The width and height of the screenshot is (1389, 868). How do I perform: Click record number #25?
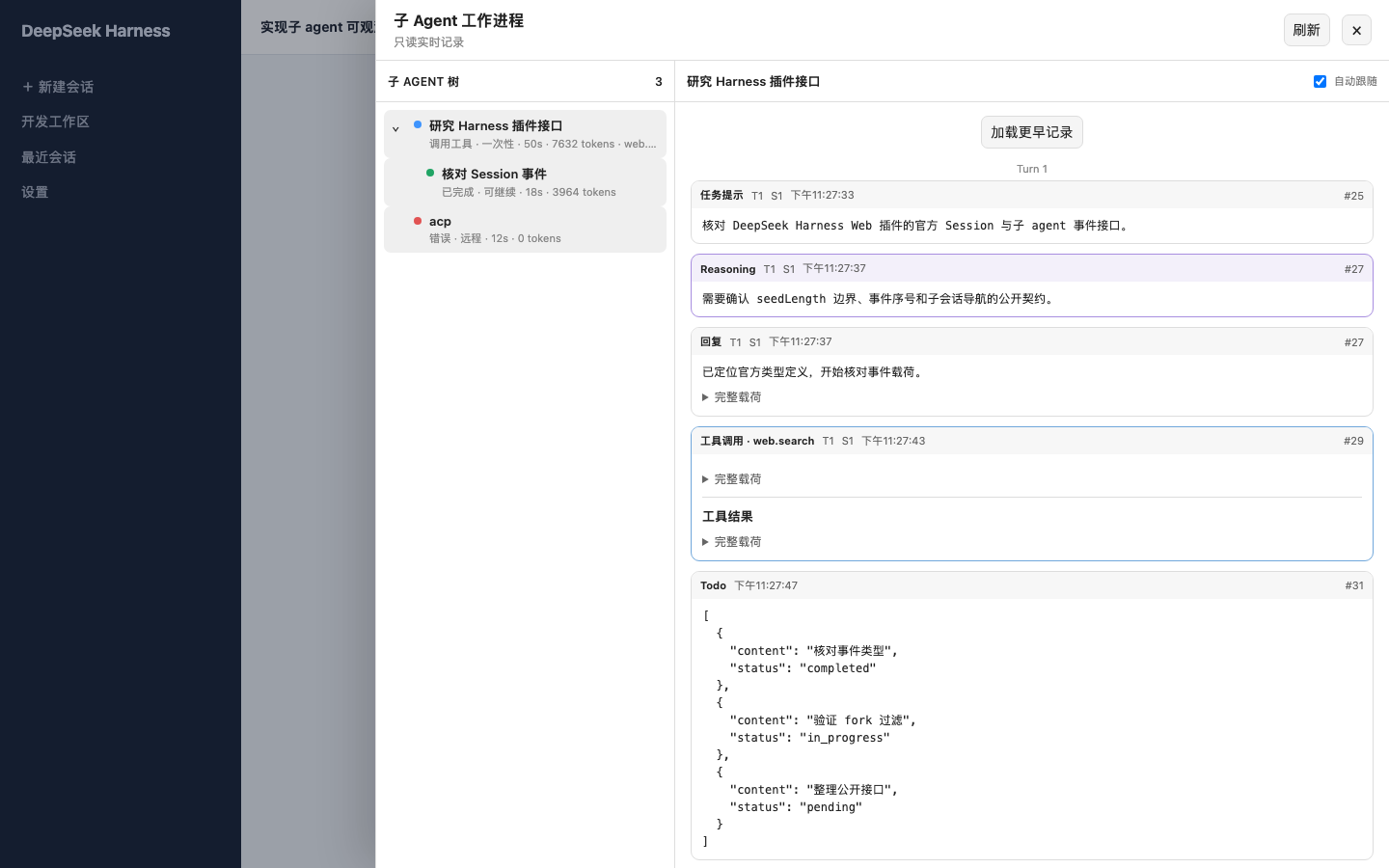pyautogui.click(x=1353, y=196)
